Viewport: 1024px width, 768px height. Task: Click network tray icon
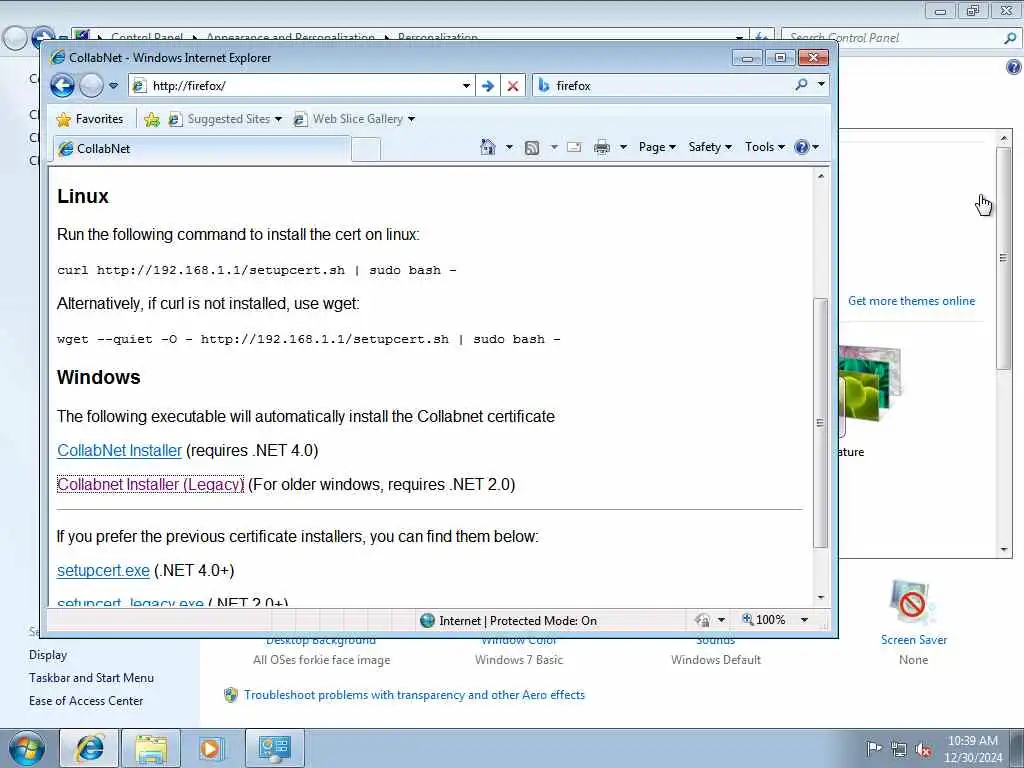point(899,750)
